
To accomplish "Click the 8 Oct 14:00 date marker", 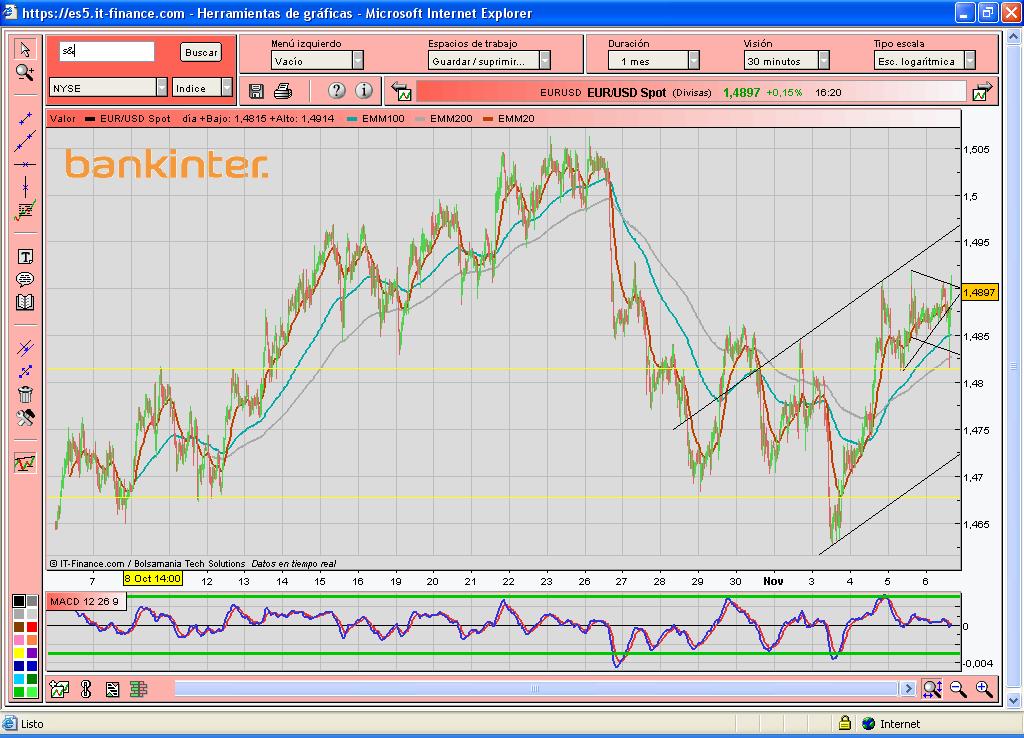I will point(153,579).
